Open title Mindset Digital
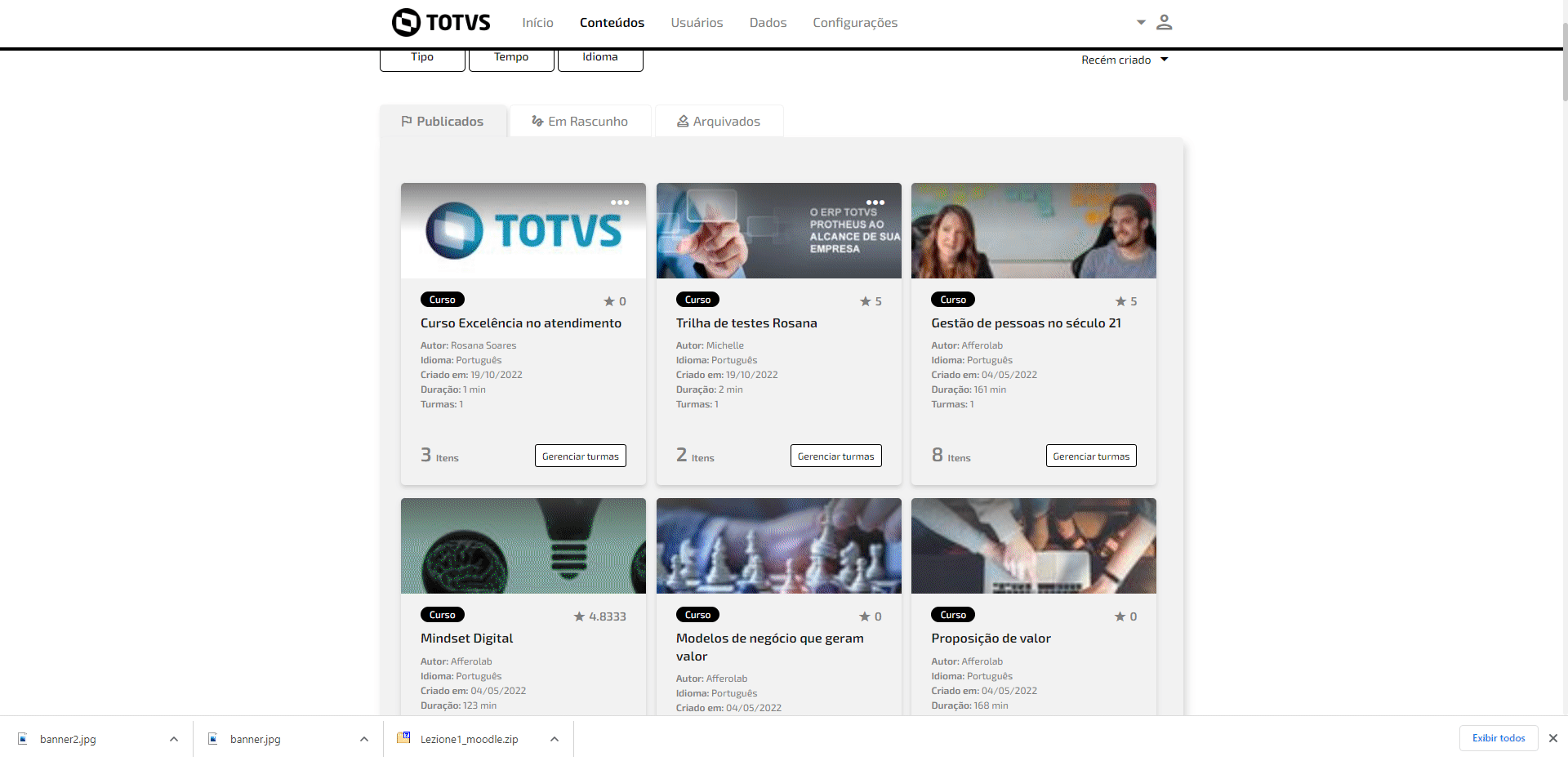 (467, 639)
